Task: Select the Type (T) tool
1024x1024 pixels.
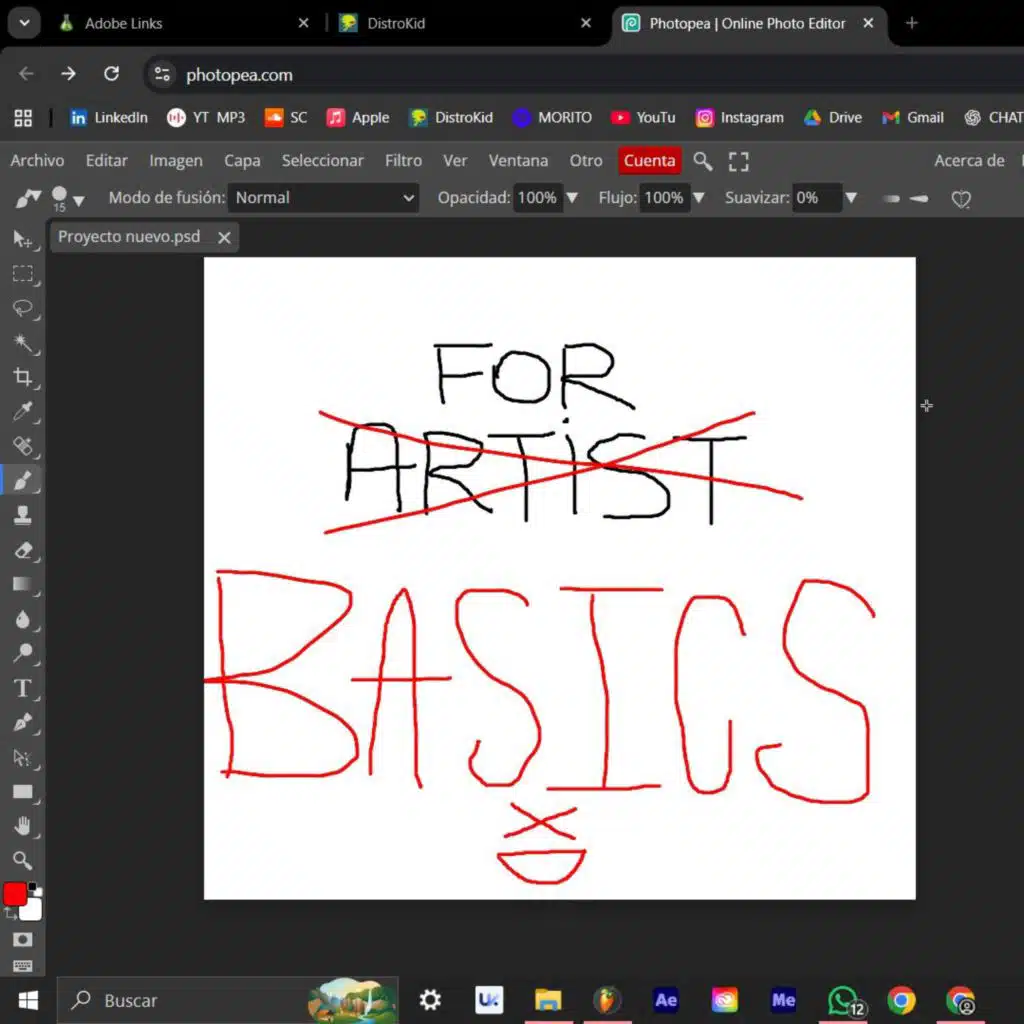Action: [x=22, y=688]
